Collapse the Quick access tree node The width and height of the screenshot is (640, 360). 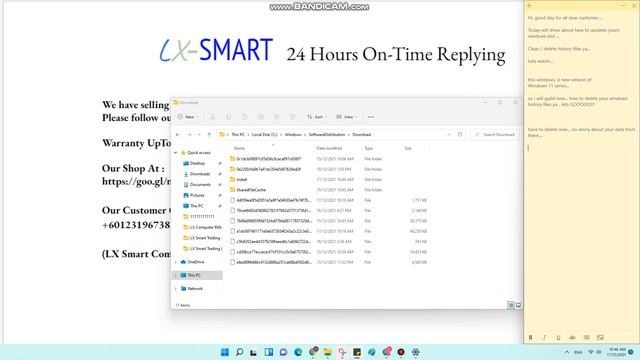pyautogui.click(x=176, y=153)
